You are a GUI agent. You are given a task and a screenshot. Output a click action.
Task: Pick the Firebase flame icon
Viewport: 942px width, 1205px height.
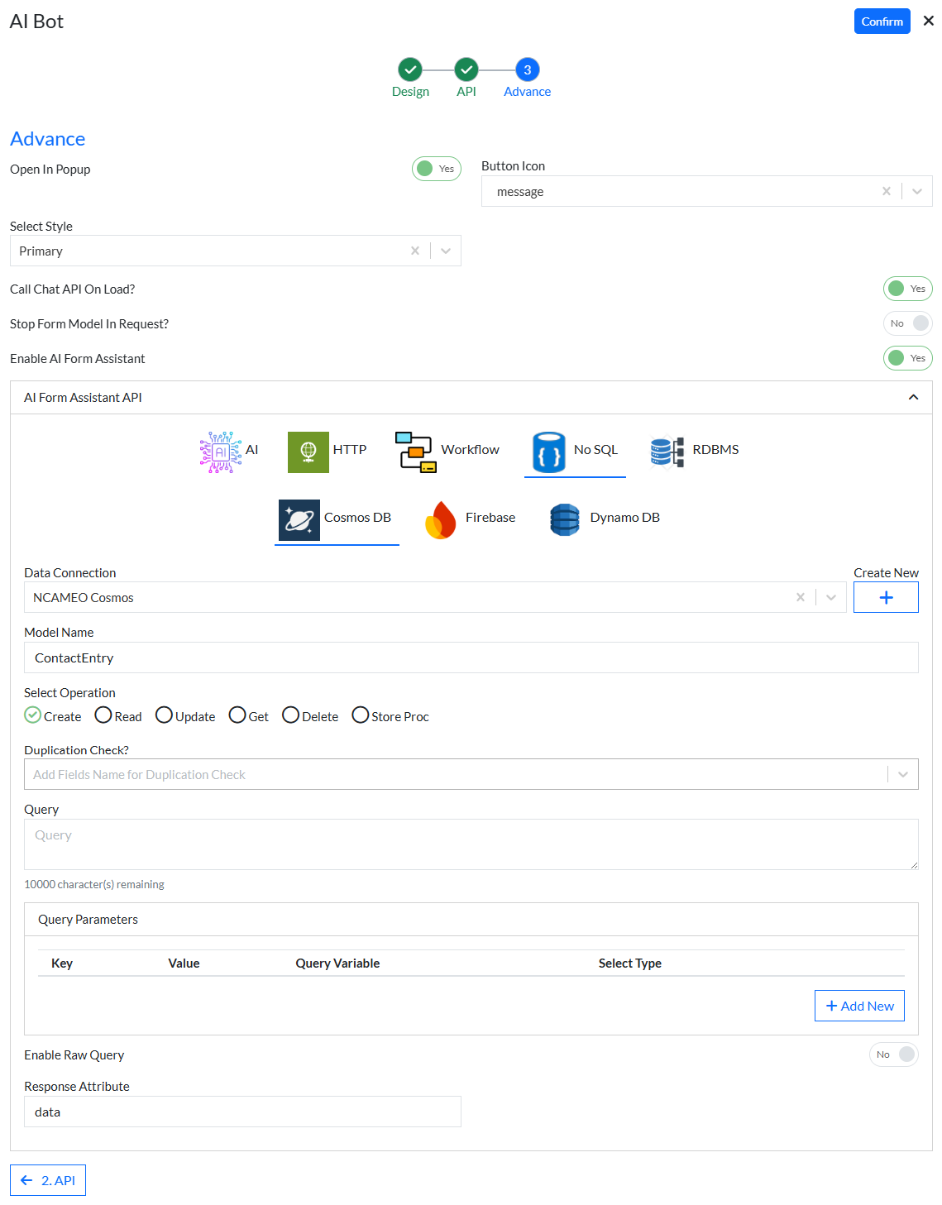coord(441,519)
